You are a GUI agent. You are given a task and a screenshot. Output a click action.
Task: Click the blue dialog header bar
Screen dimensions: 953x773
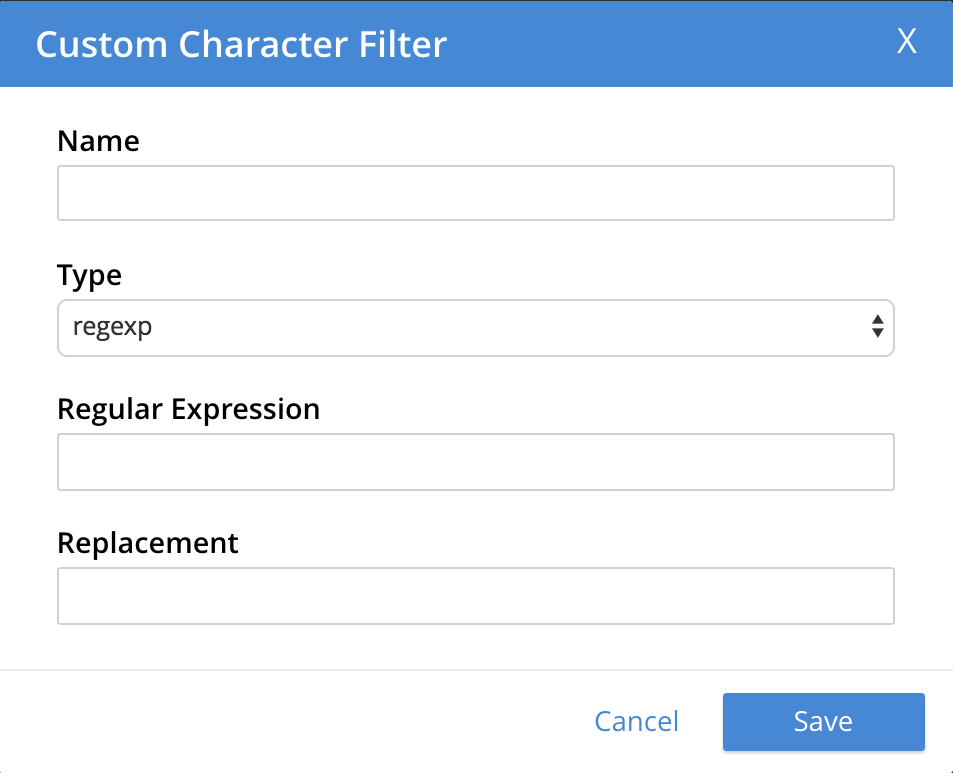pyautogui.click(x=650, y=44)
